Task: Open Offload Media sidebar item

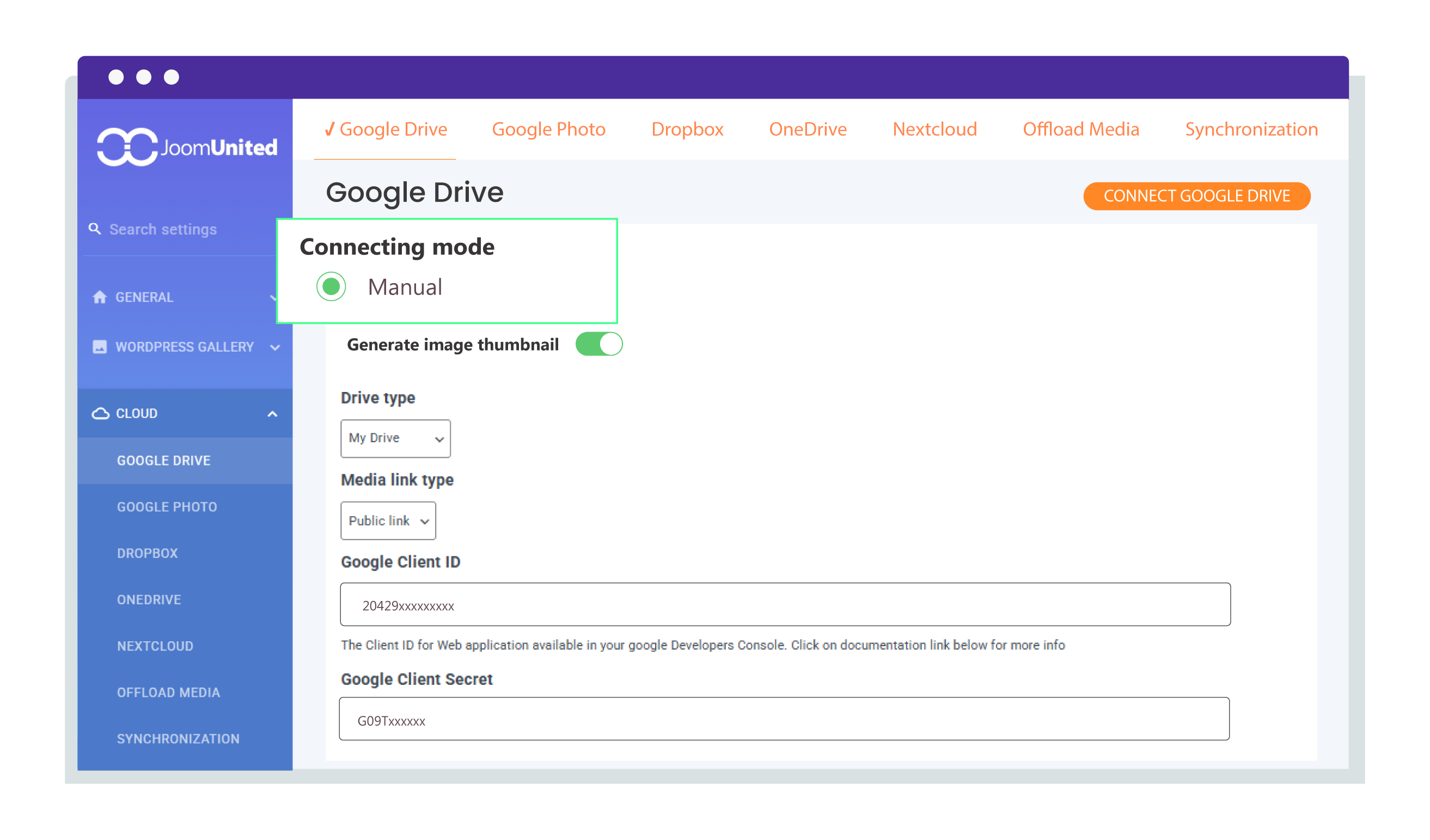Action: pos(168,692)
